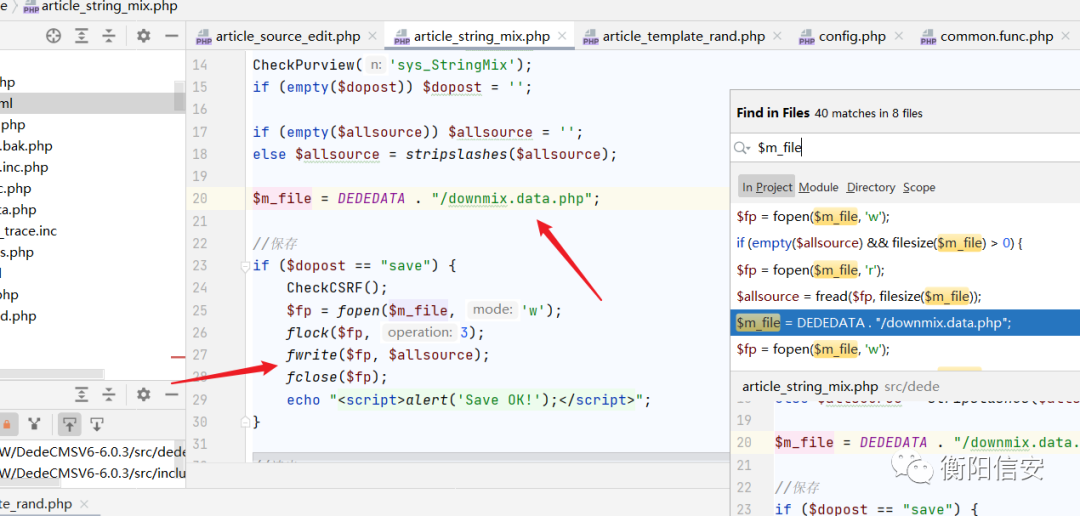Open the top project panel gear settings
Image resolution: width=1080 pixels, height=516 pixels.
(x=143, y=36)
